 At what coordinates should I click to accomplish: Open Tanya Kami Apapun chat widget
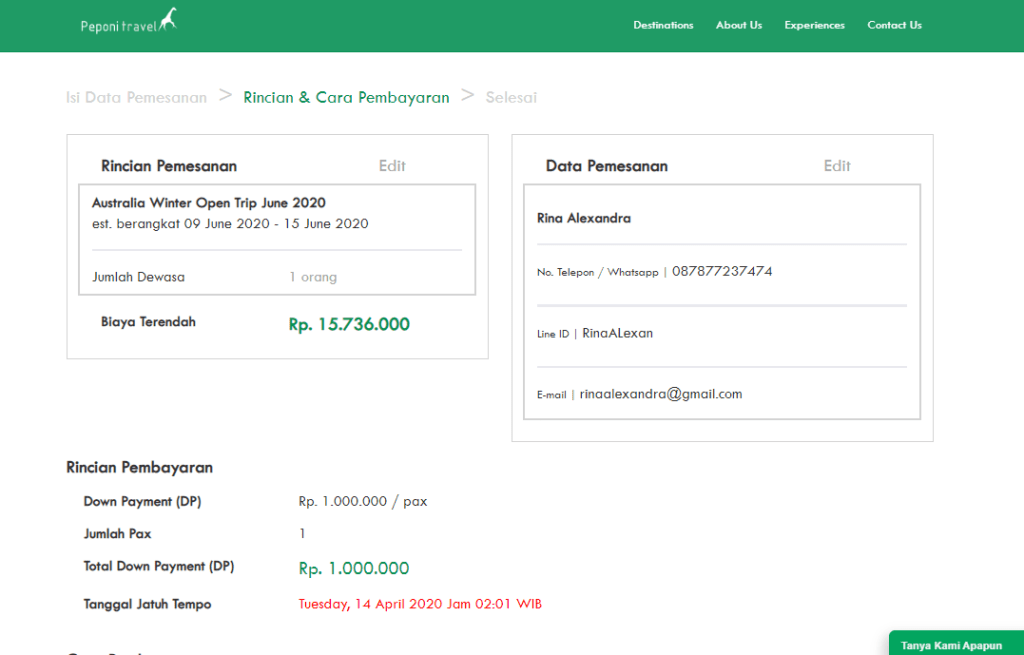(x=951, y=645)
